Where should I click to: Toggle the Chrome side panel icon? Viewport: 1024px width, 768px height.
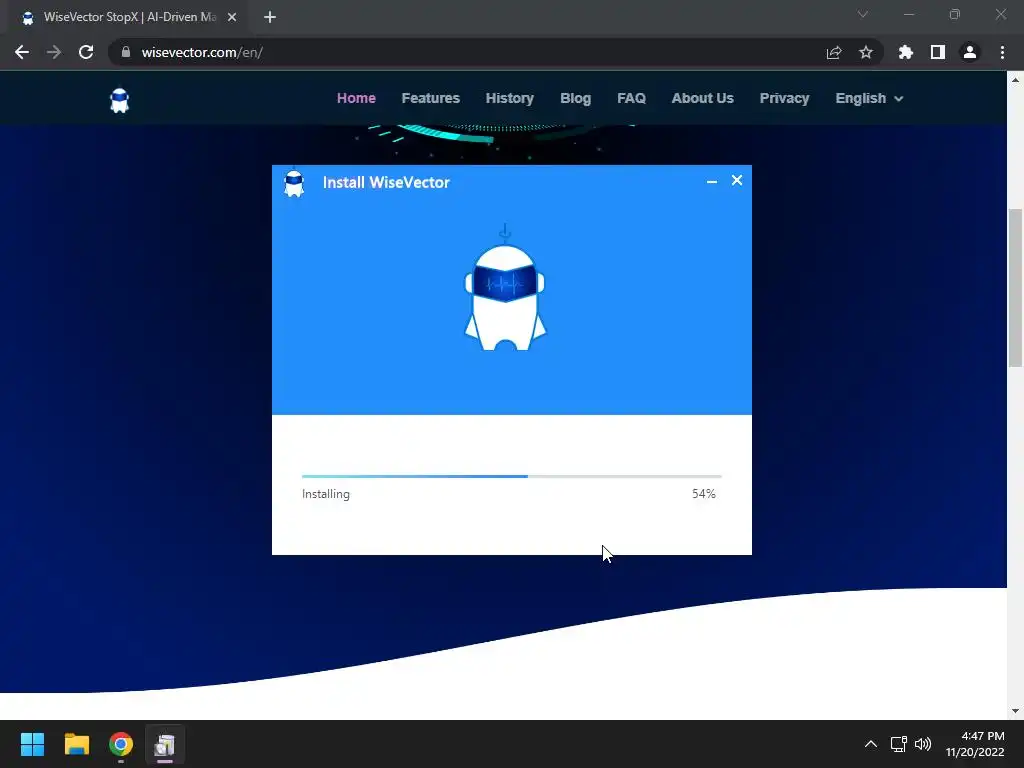938,52
